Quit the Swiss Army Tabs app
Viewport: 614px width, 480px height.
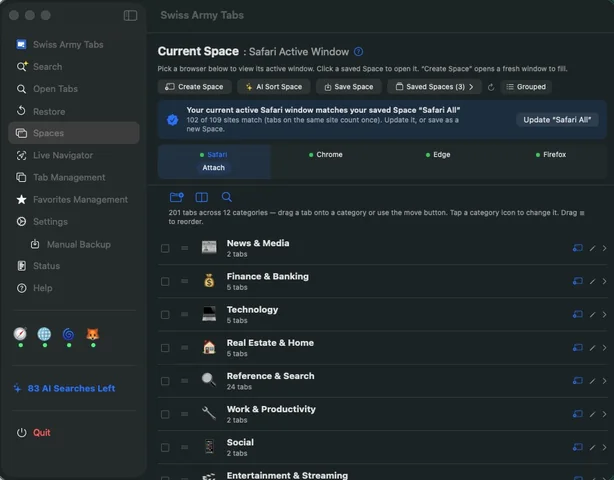34,433
